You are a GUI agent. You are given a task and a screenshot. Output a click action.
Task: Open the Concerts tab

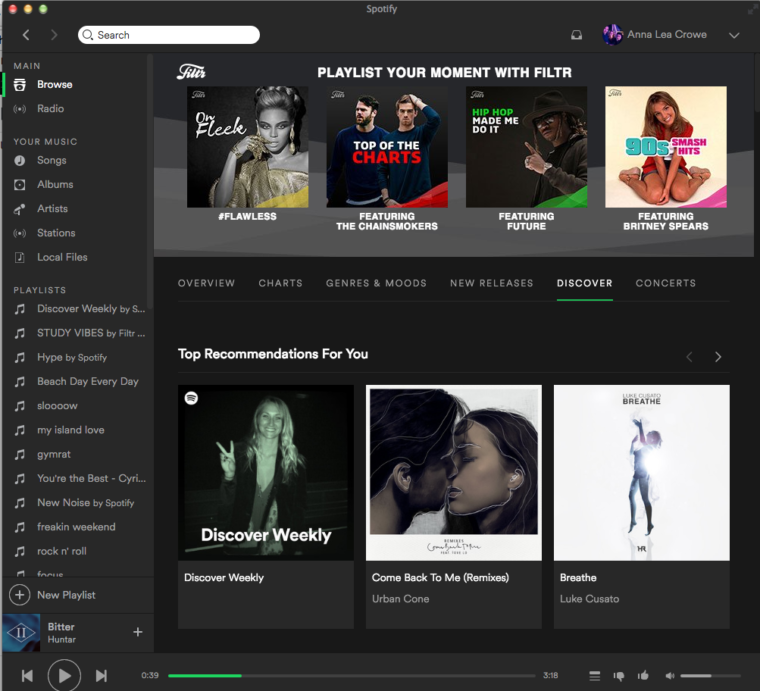665,283
